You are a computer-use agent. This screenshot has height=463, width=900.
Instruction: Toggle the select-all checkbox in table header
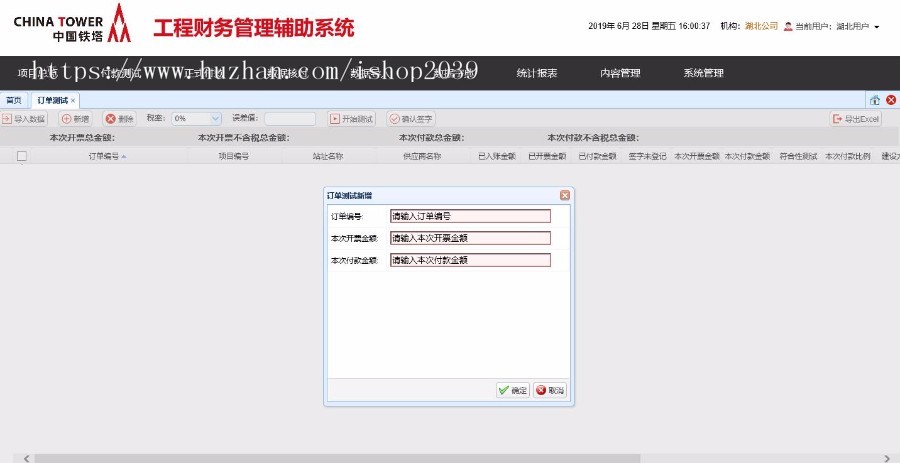click(x=22, y=156)
